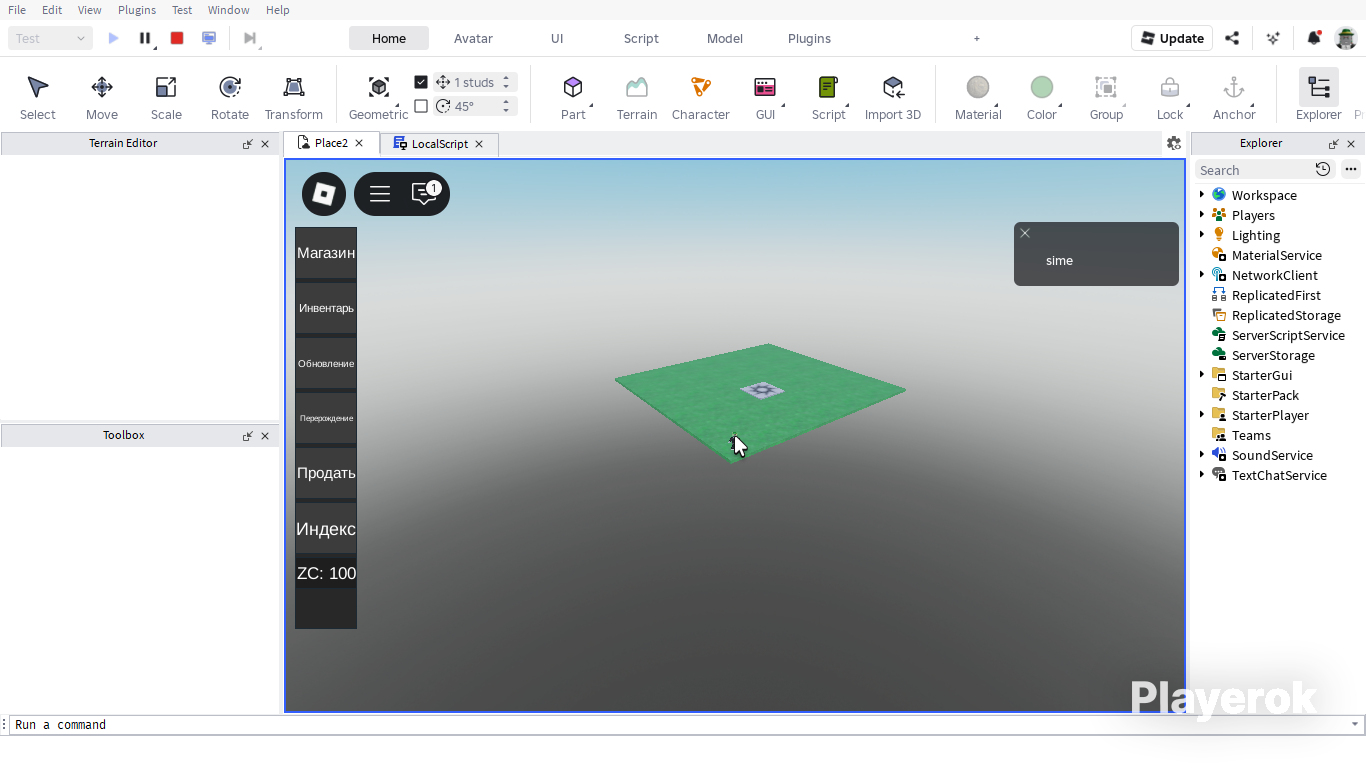The image size is (1366, 768).
Task: Open the File menu
Action: pos(17,10)
